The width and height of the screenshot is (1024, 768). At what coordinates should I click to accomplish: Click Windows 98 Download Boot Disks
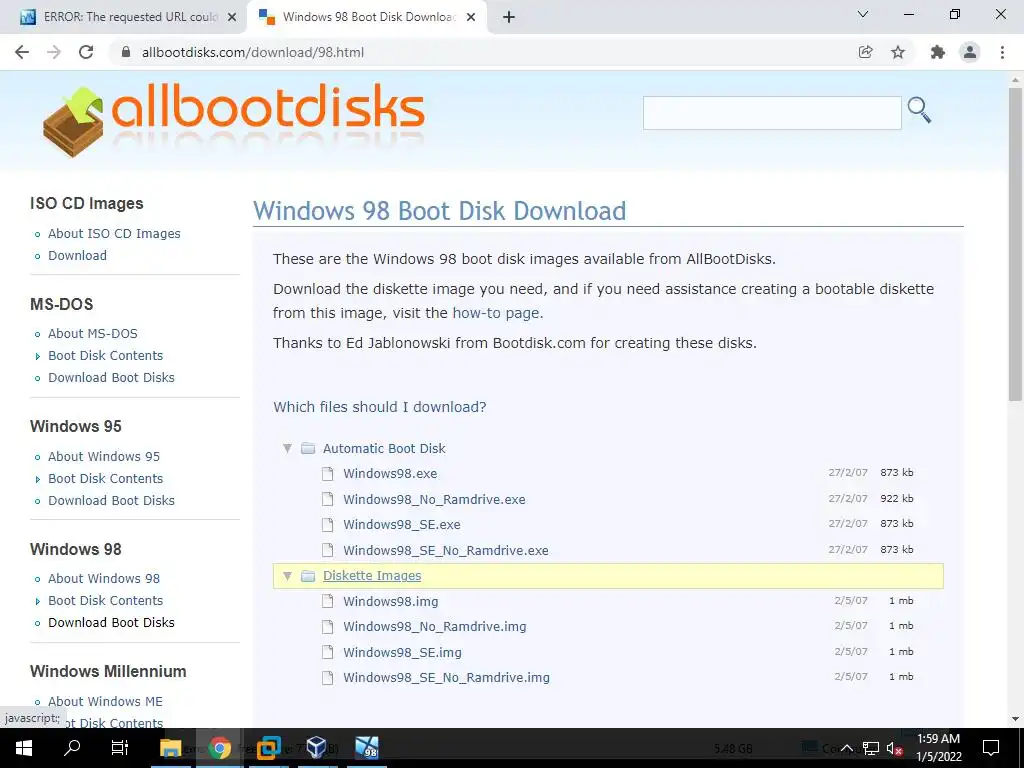click(111, 622)
